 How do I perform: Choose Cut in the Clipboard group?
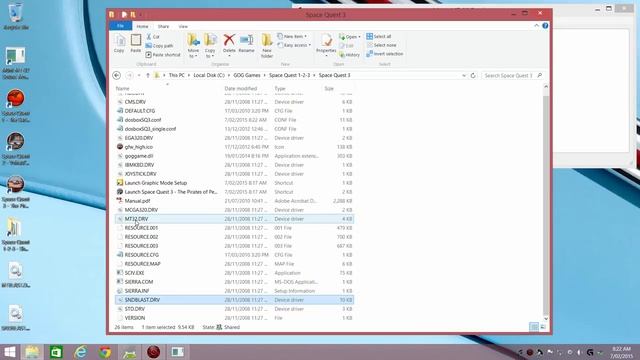pyautogui.click(x=153, y=37)
